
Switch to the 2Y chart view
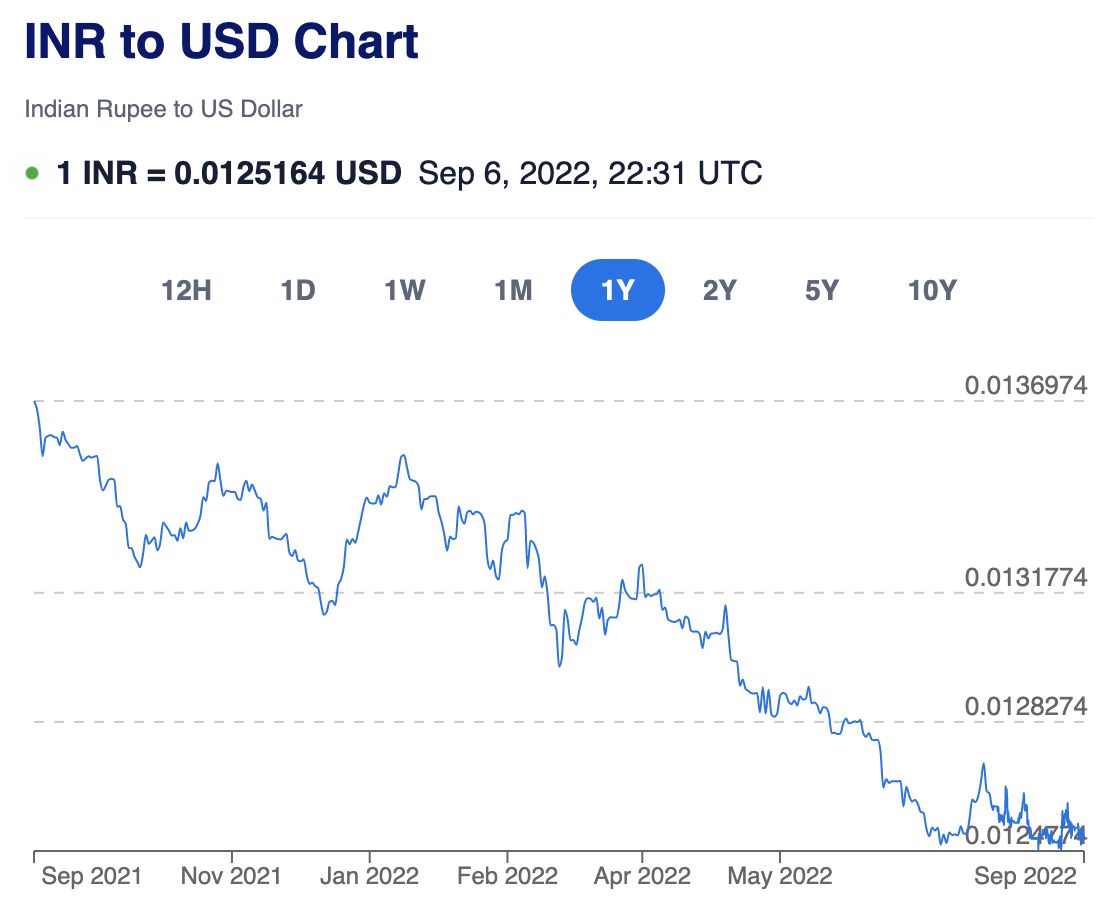pos(719,291)
